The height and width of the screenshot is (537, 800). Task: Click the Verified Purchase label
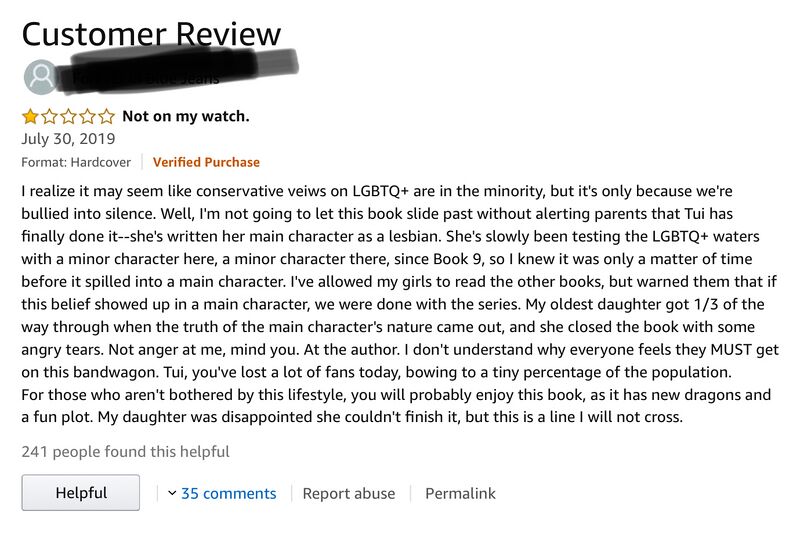tap(206, 162)
